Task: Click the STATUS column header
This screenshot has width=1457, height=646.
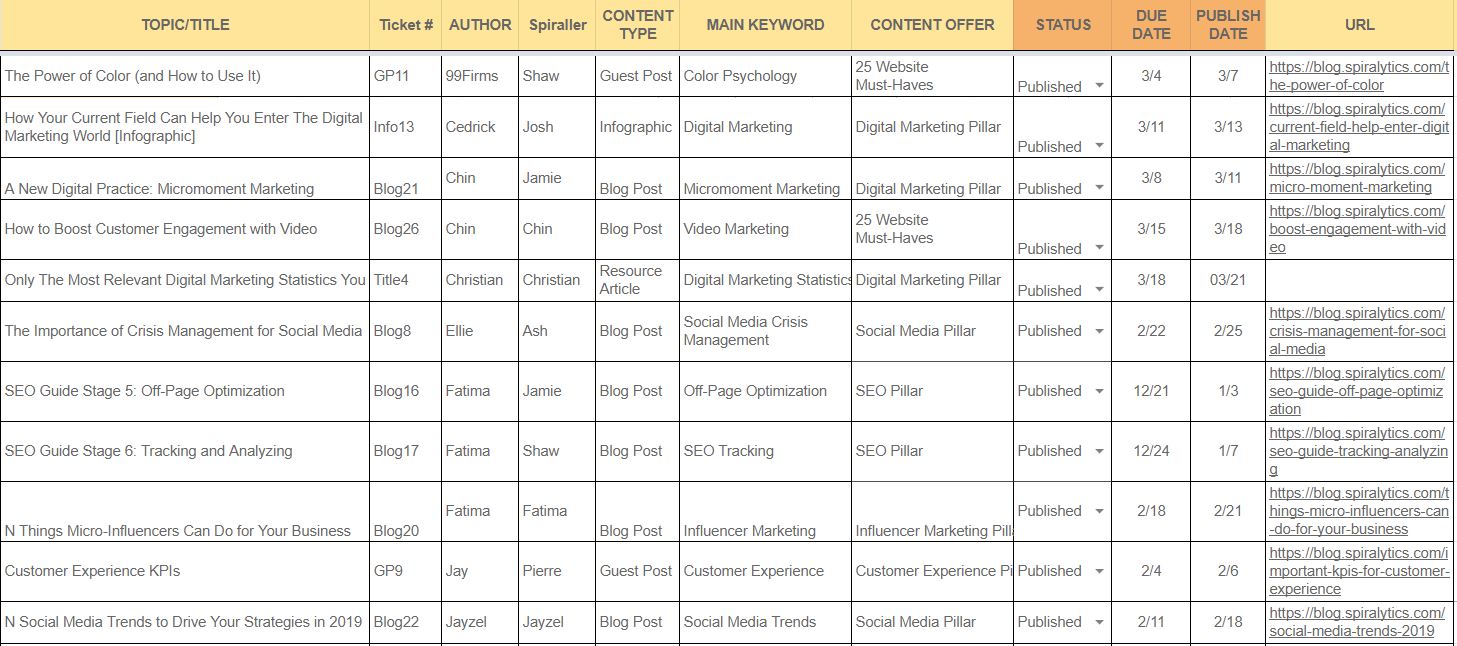Action: click(1063, 25)
